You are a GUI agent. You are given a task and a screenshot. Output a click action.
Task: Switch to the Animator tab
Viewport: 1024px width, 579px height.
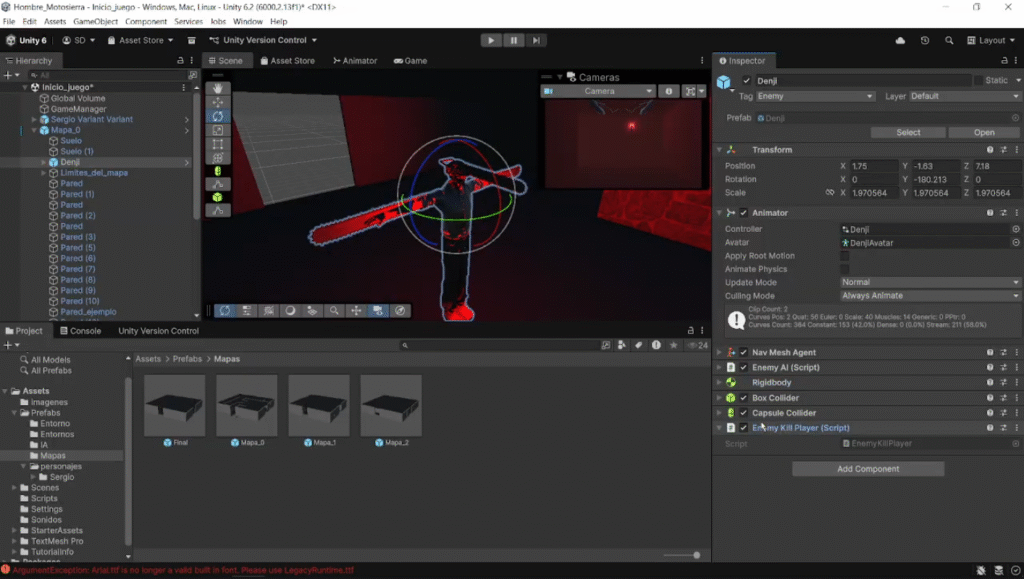point(355,61)
